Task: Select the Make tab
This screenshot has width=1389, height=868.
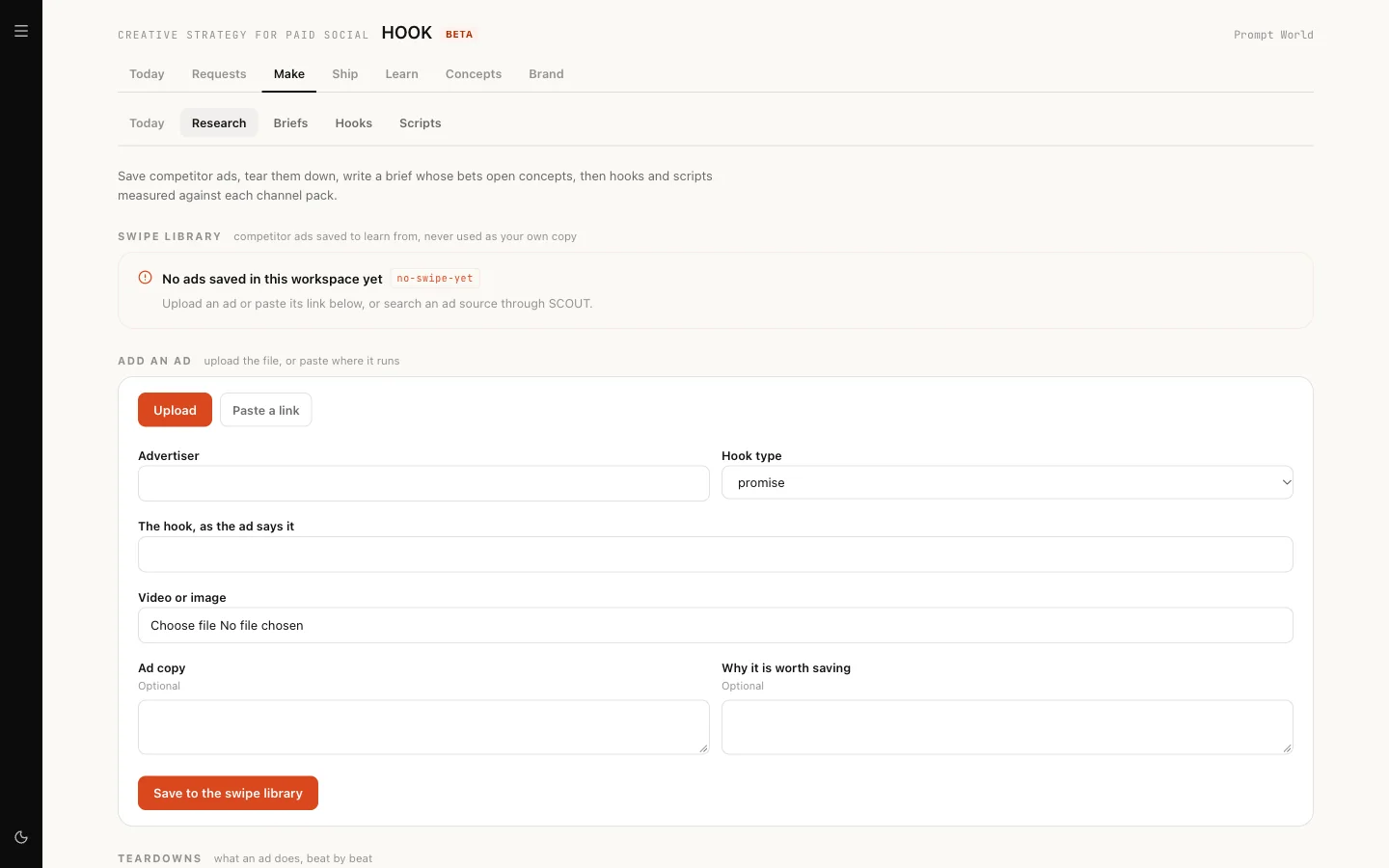Action: tap(289, 74)
